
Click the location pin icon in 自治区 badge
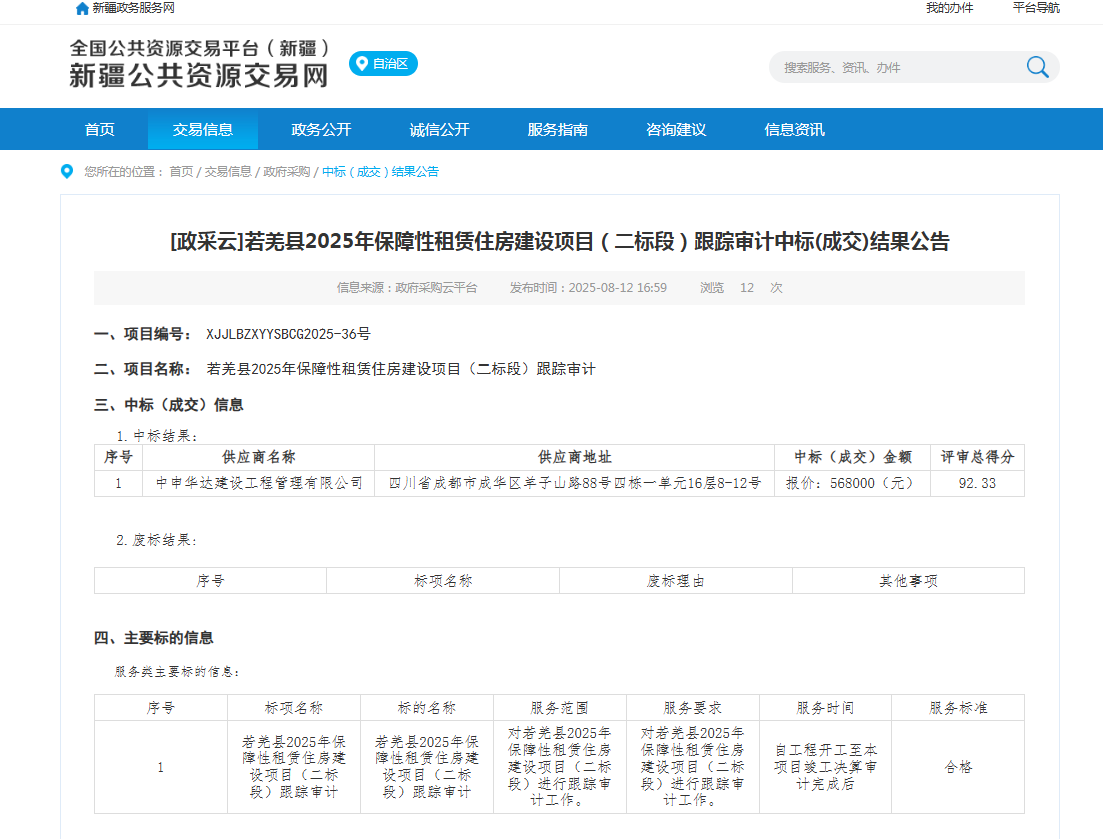361,63
